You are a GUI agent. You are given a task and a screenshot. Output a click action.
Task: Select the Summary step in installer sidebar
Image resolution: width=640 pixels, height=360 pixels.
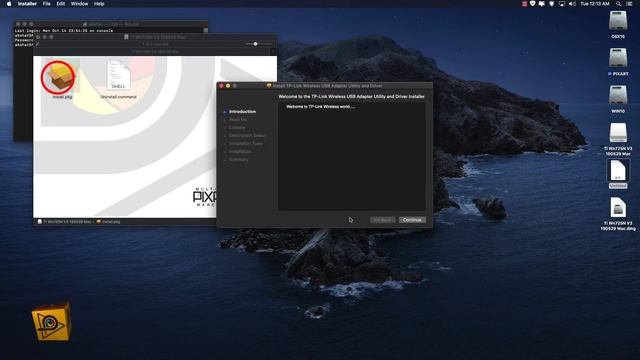(x=238, y=160)
